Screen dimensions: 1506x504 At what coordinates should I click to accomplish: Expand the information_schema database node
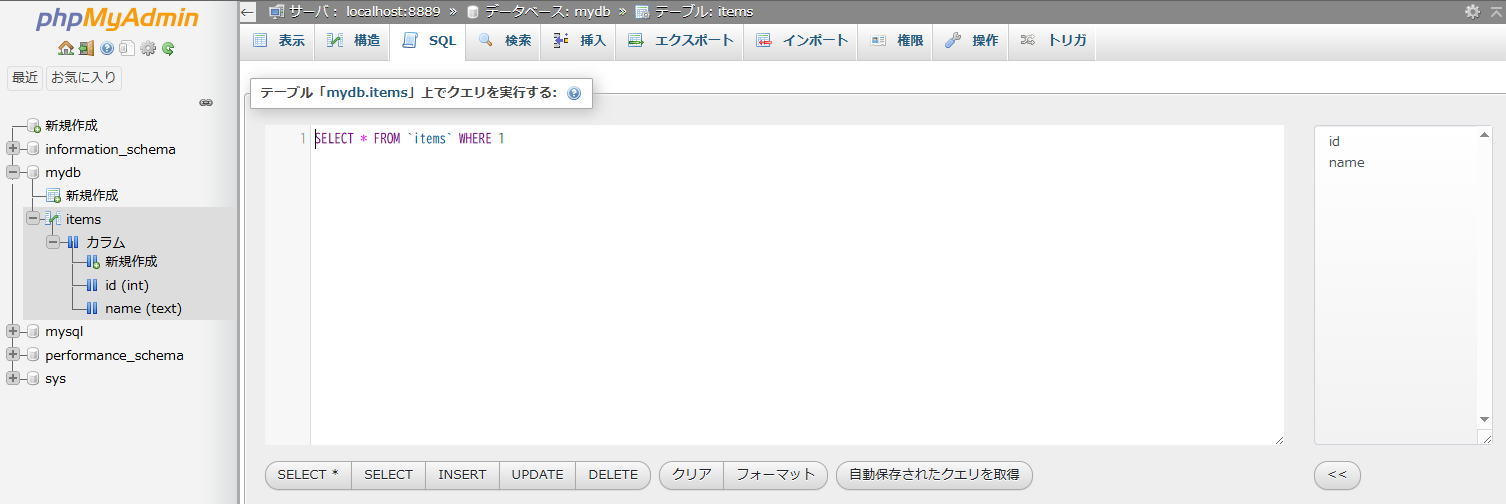[13, 149]
